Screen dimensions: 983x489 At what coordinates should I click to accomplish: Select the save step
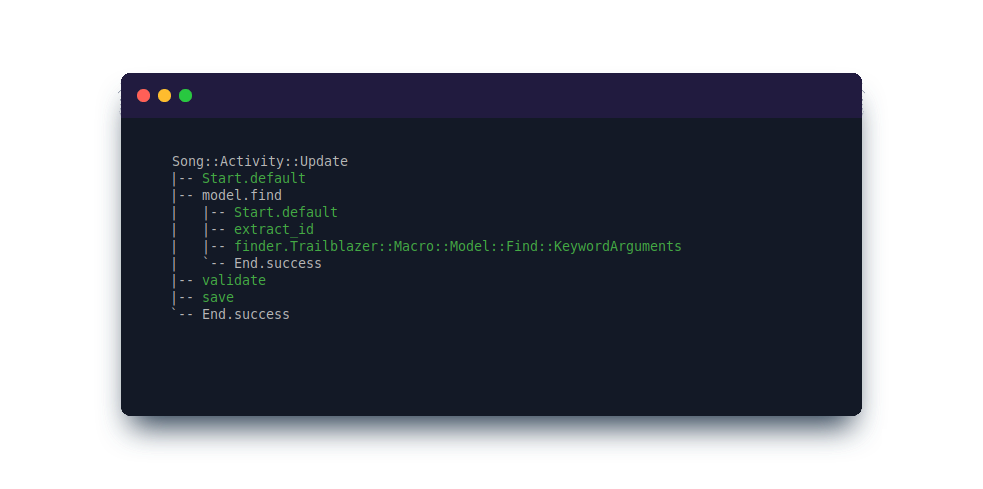click(x=218, y=297)
